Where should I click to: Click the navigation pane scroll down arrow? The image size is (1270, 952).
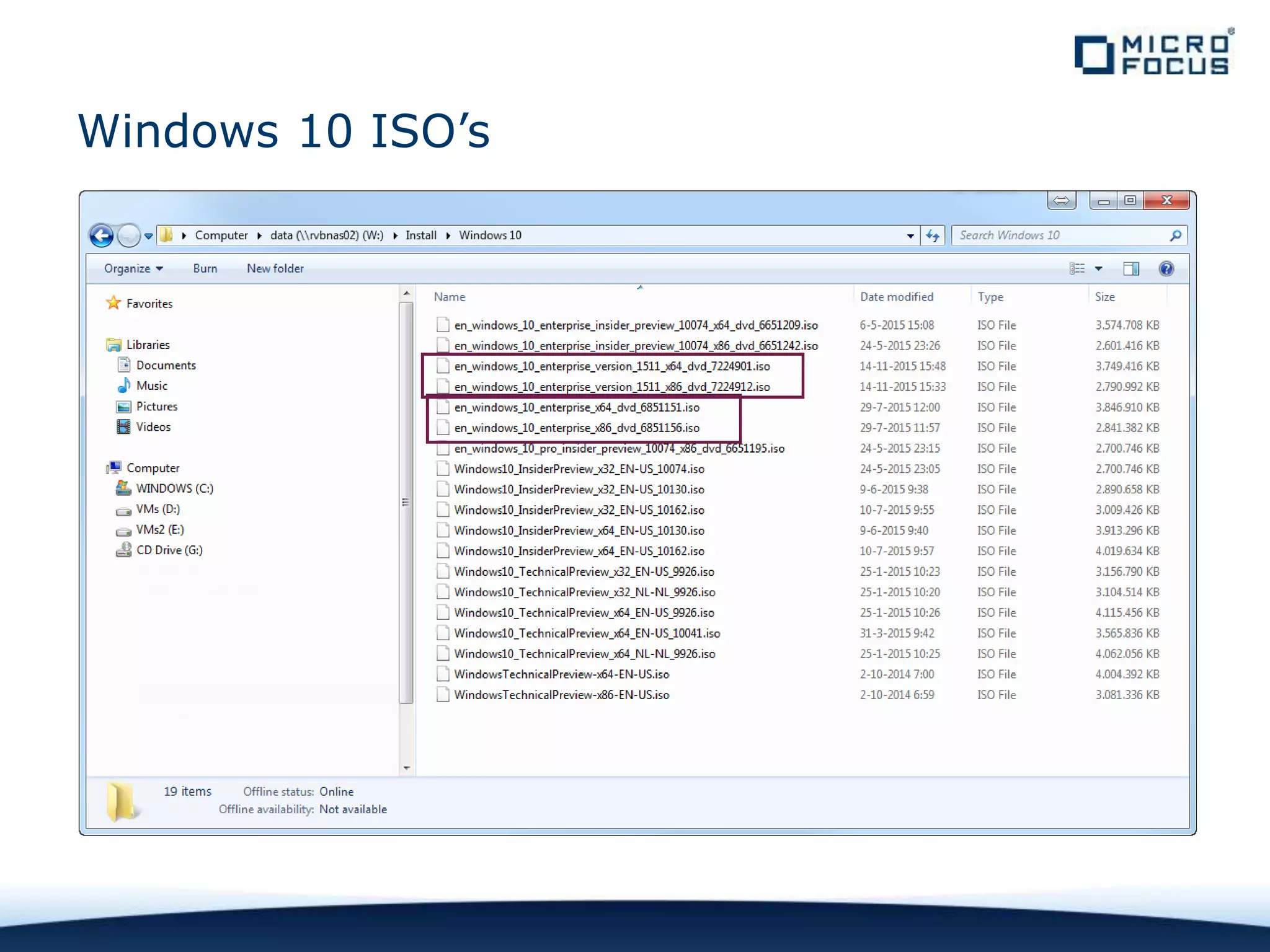coord(406,768)
